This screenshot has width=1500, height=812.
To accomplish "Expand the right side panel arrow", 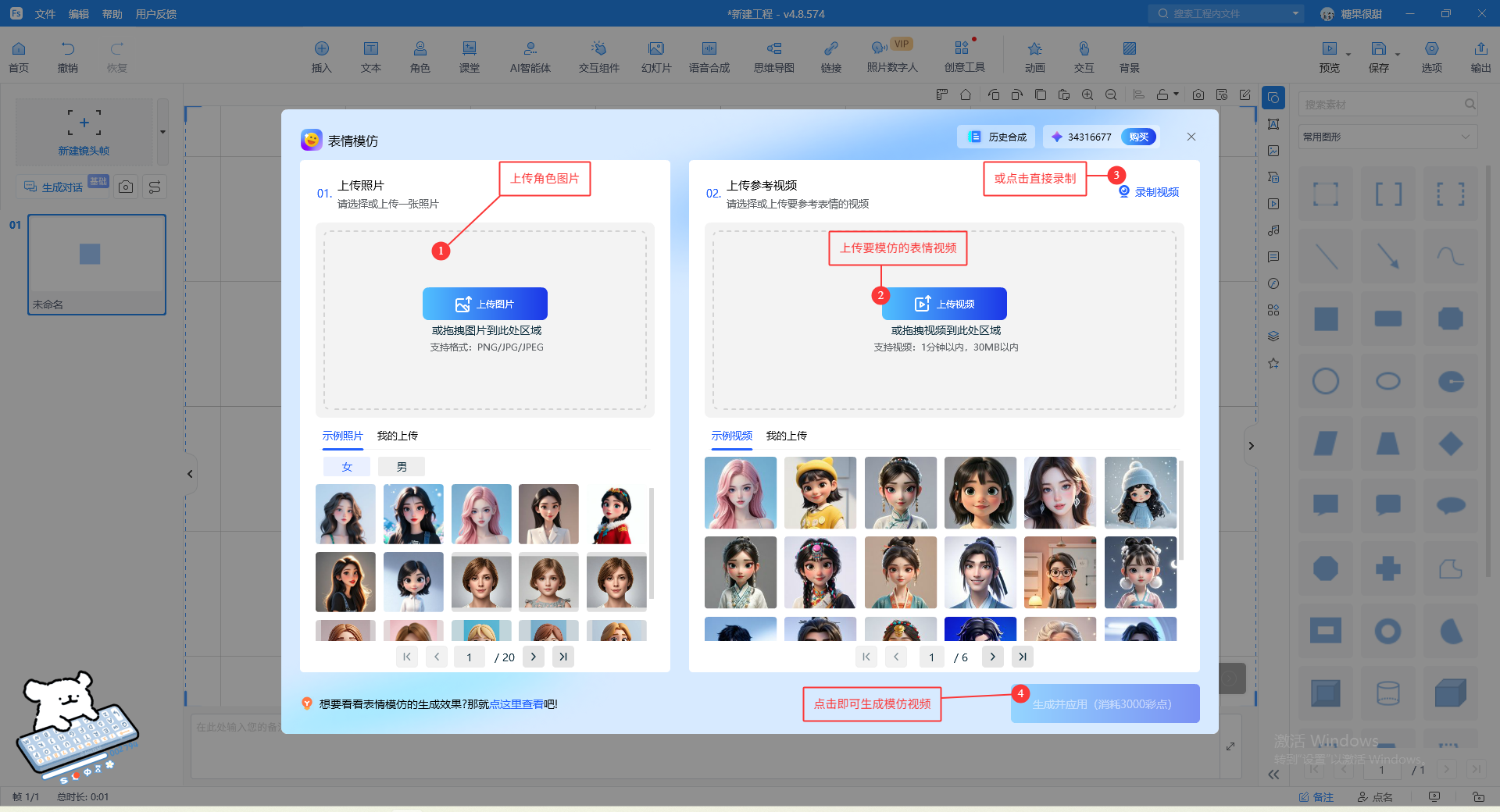I will click(1251, 446).
